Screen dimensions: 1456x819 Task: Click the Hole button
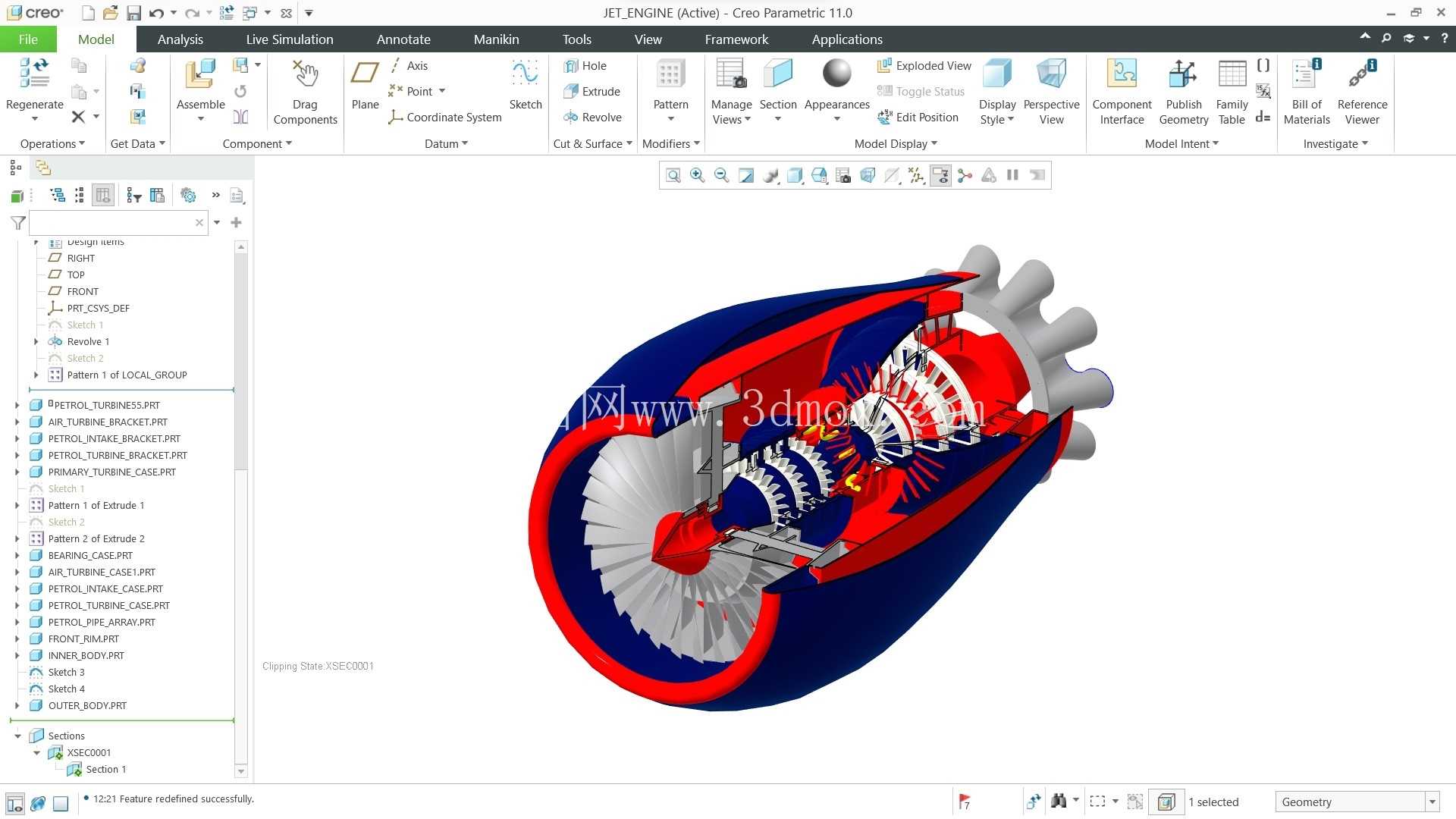point(585,66)
